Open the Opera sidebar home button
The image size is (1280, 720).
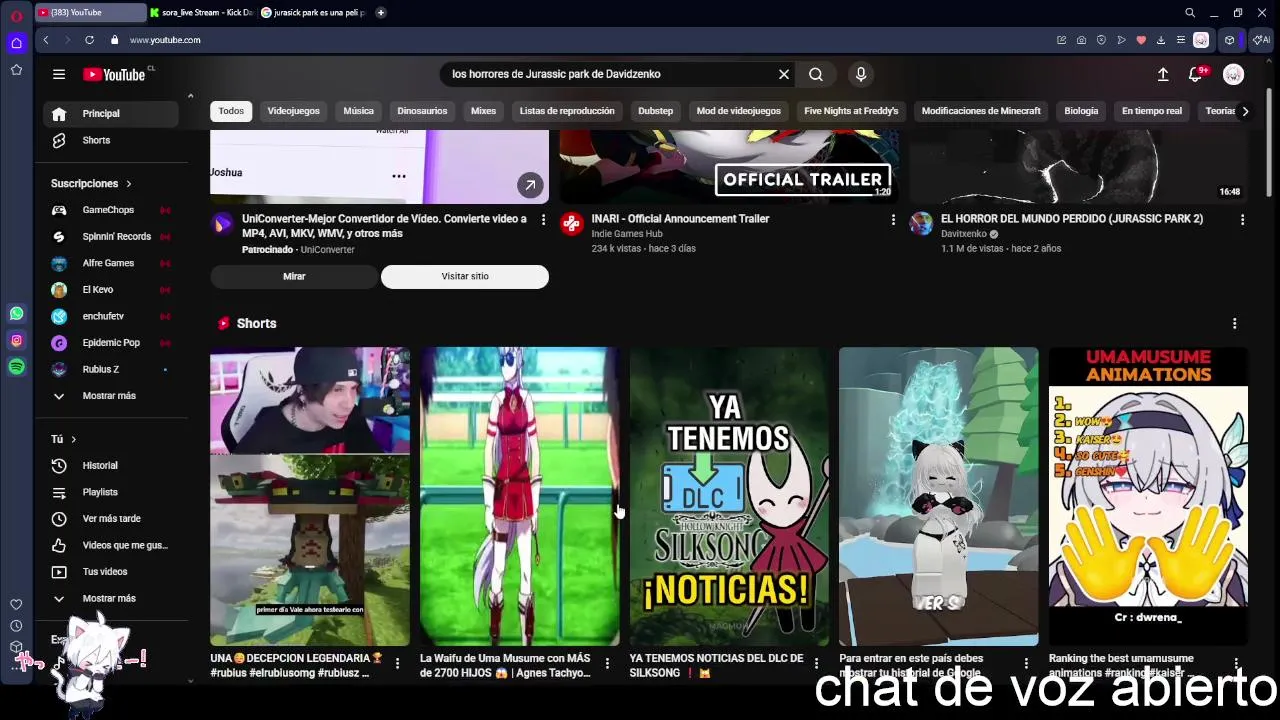(16, 43)
